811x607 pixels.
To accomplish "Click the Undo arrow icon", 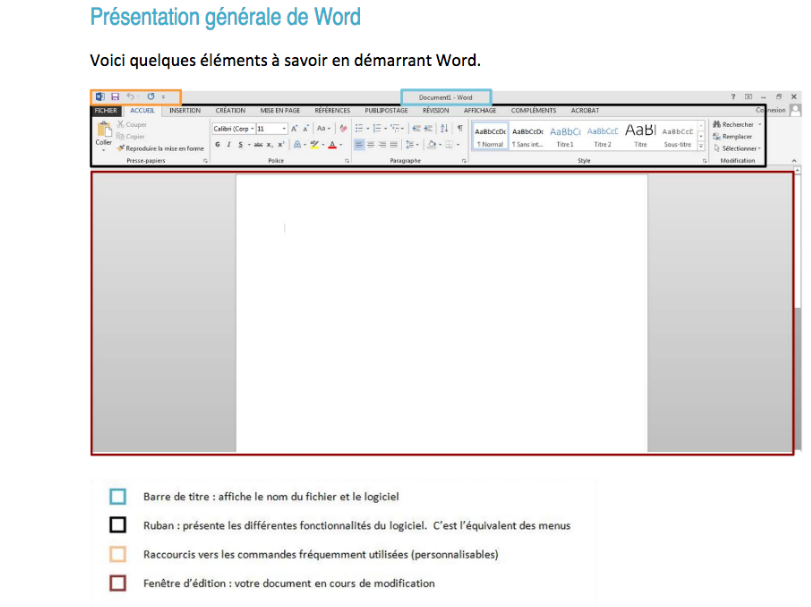I will click(x=130, y=97).
